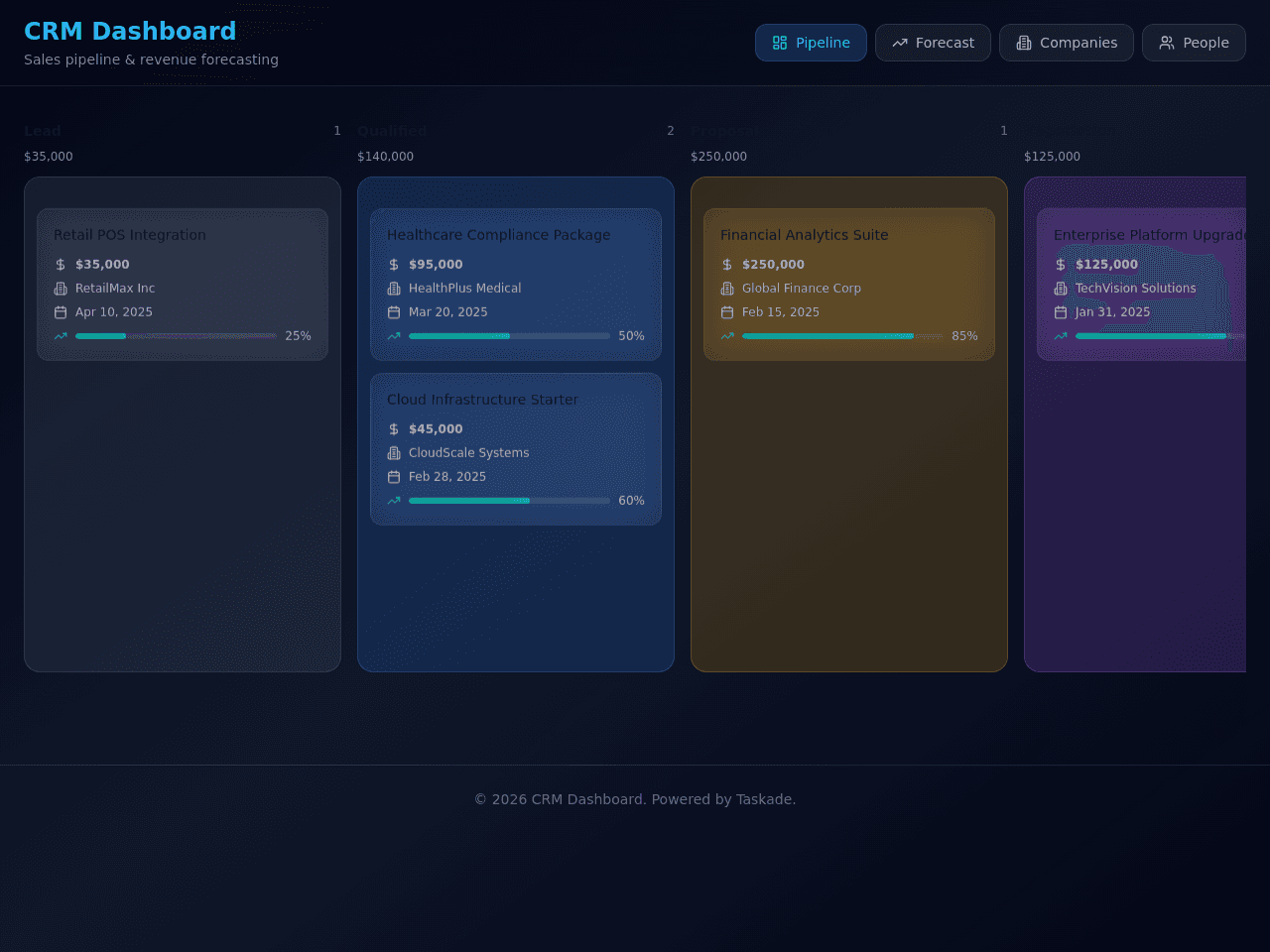Select the RetailMax Inc company name
Screen dimensions: 1270x952
(x=115, y=289)
